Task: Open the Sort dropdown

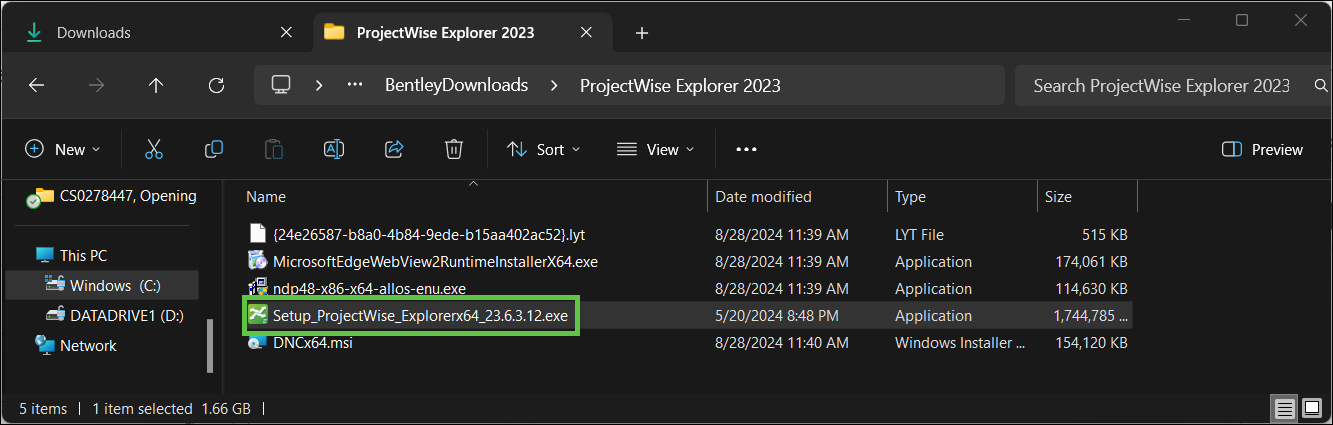Action: (x=543, y=149)
